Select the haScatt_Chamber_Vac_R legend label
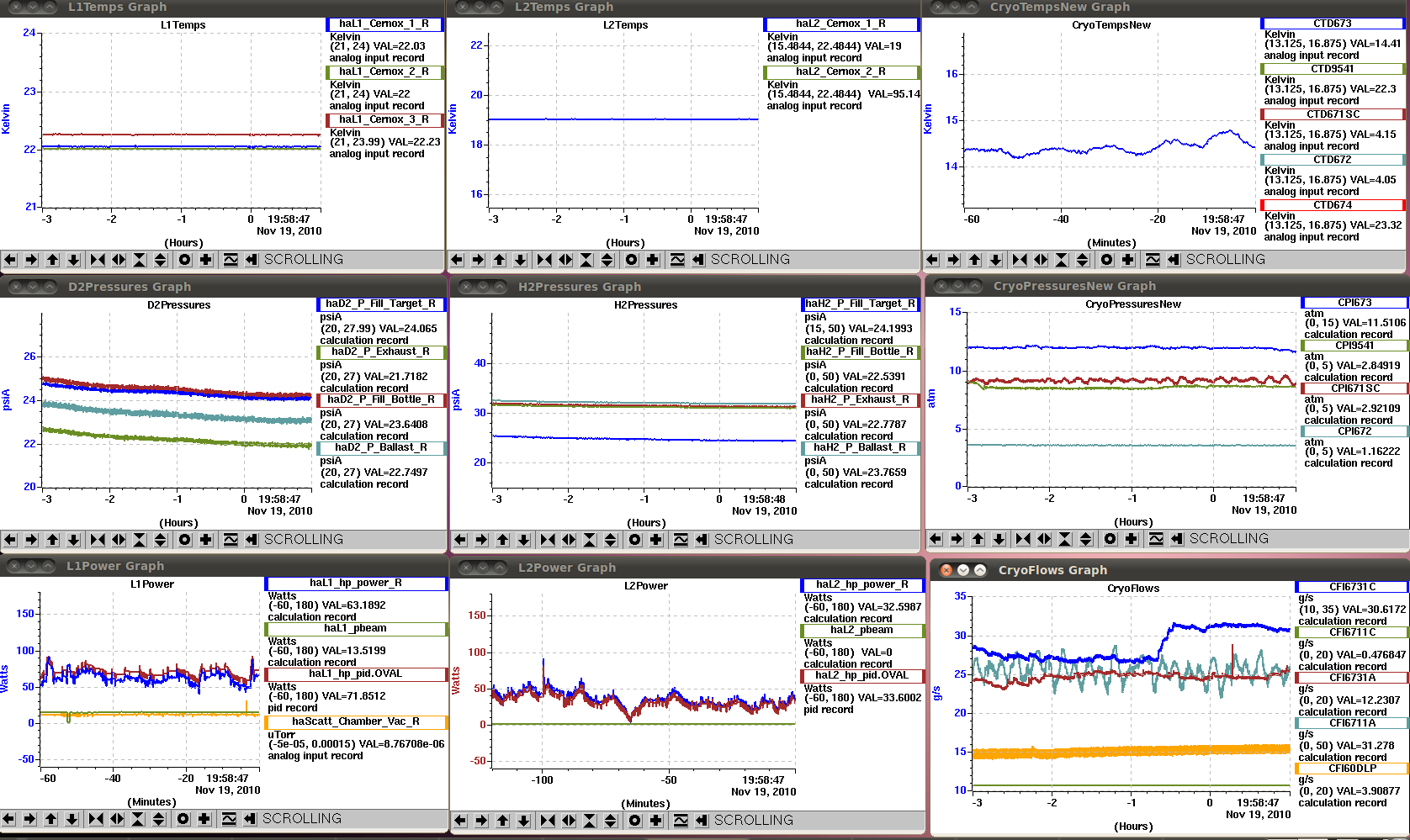This screenshot has height=840, width=1410. pos(356,722)
